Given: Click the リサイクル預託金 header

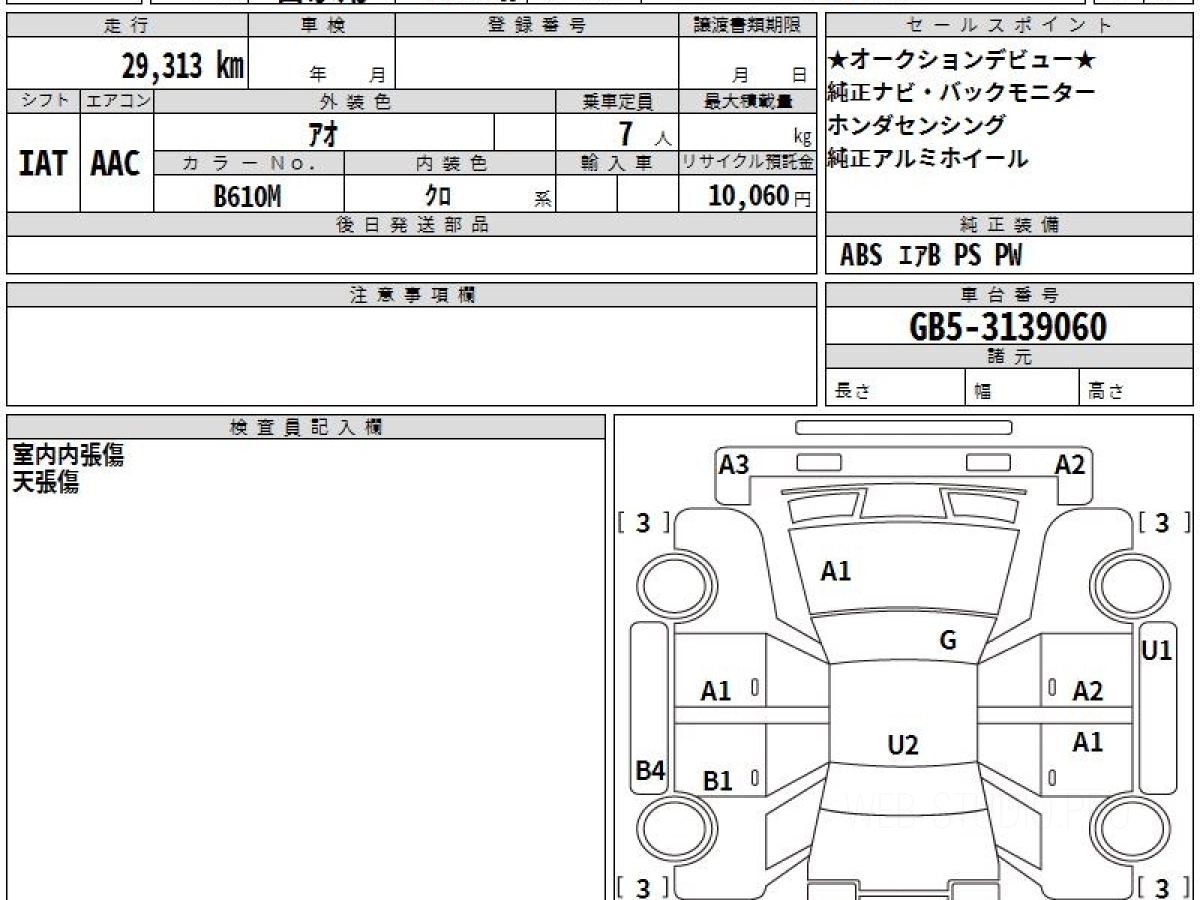Looking at the screenshot, I should pos(747,163).
